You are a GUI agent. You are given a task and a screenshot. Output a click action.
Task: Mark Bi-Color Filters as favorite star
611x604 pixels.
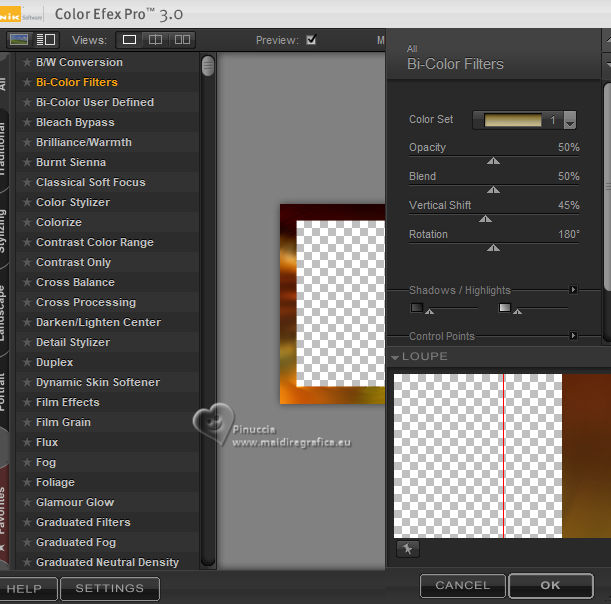click(x=26, y=82)
